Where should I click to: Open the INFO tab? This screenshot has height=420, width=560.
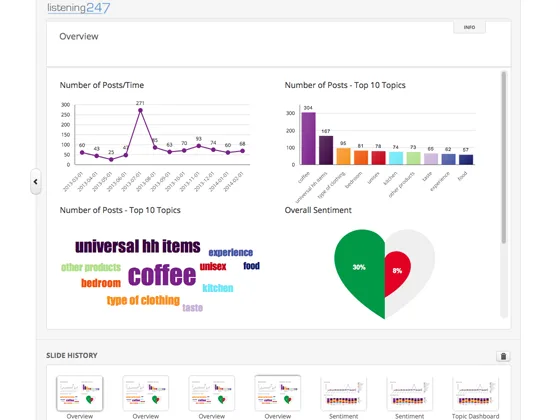[469, 27]
